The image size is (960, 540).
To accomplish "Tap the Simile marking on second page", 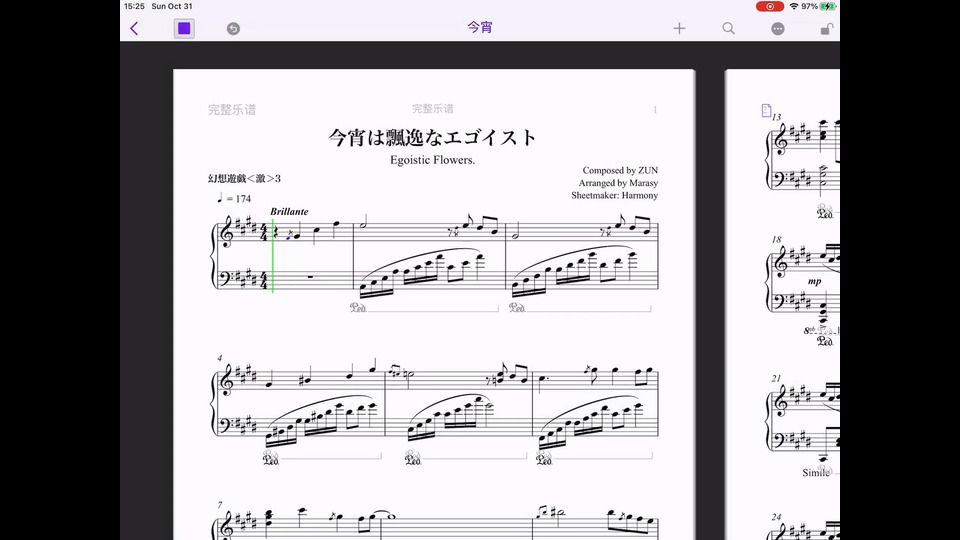I will 816,473.
